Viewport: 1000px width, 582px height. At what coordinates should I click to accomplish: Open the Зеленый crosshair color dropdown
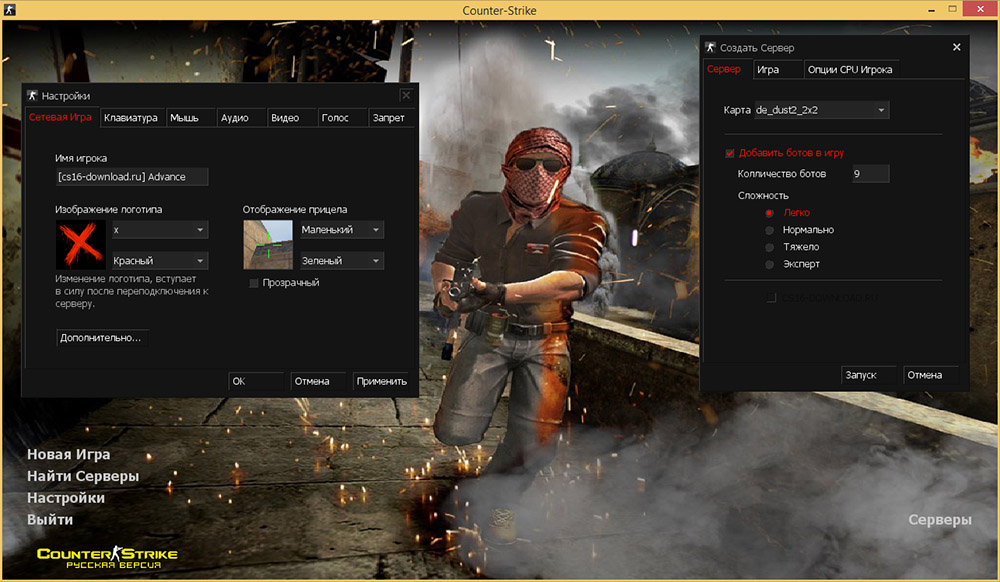click(x=341, y=261)
